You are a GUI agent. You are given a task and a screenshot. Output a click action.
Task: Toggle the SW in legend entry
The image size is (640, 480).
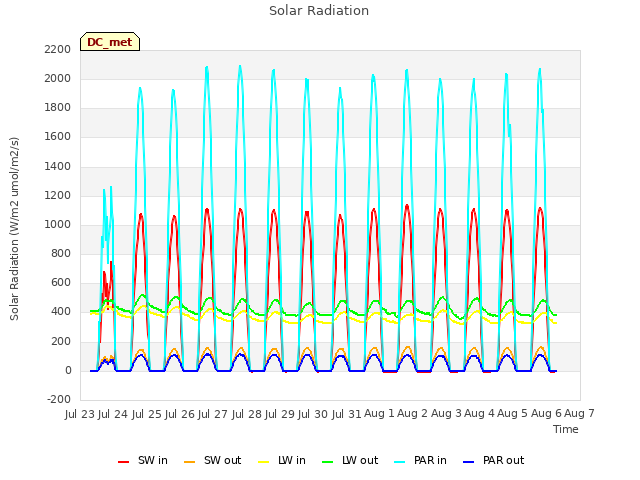click(142, 460)
